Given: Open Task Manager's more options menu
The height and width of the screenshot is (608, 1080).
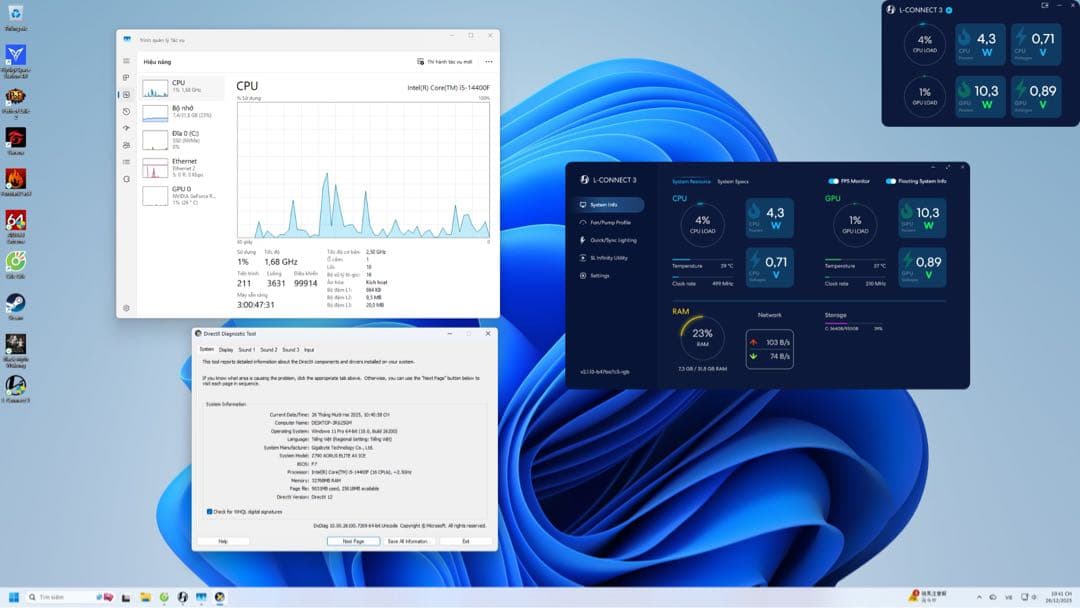Looking at the screenshot, I should (x=487, y=61).
